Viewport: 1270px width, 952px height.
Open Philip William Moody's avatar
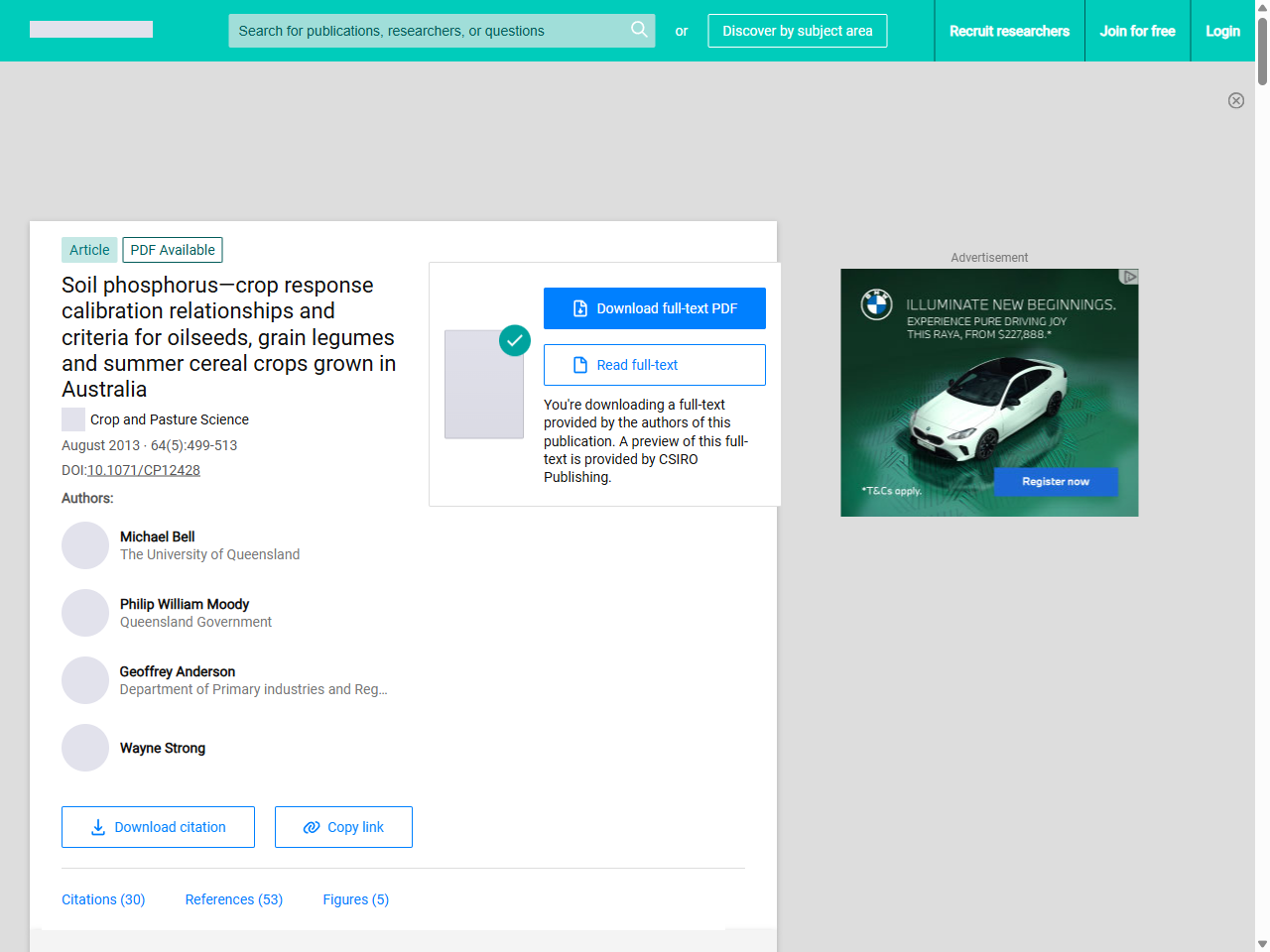point(85,613)
